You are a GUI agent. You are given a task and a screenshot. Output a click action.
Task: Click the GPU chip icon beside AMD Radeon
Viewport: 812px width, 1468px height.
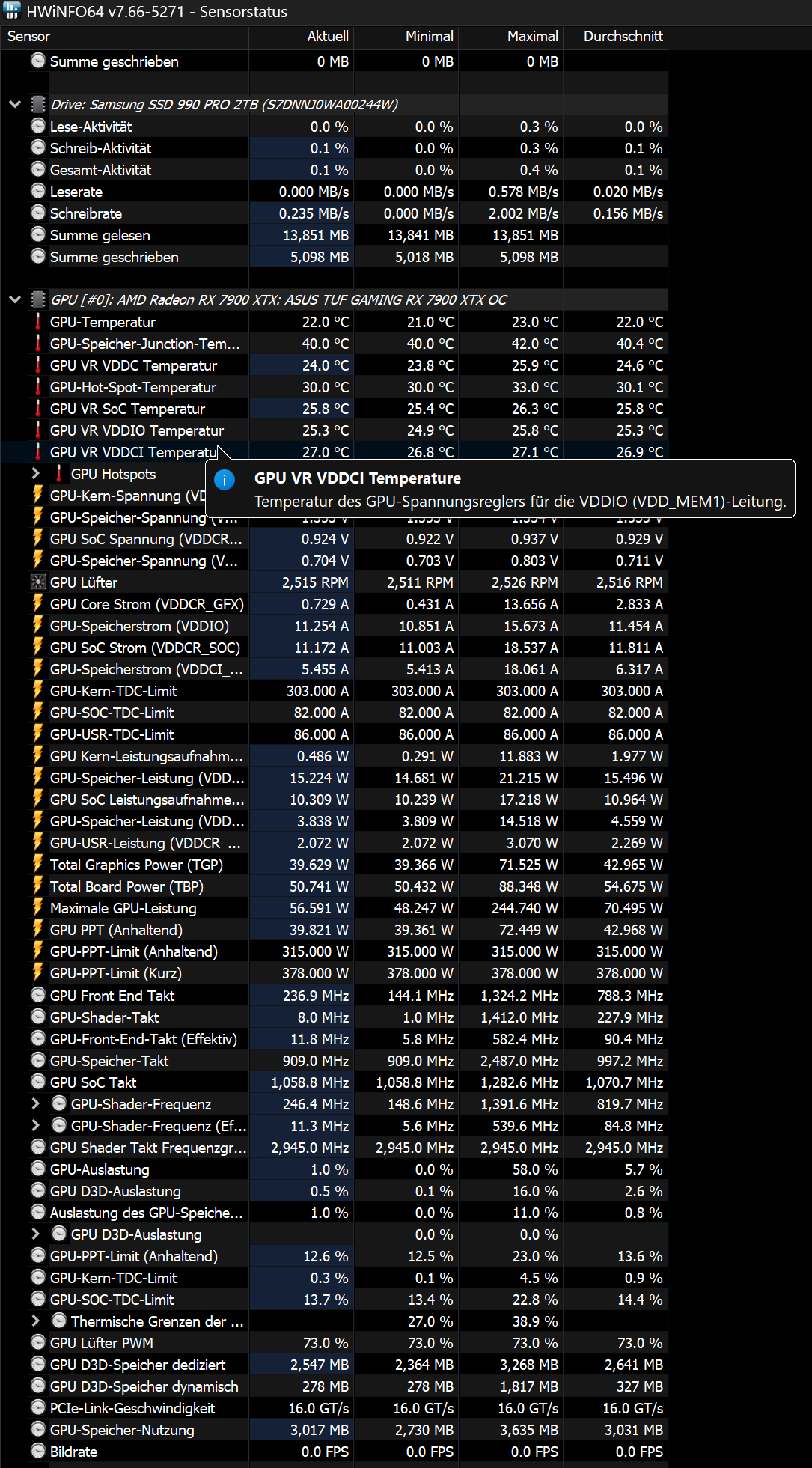tap(38, 299)
